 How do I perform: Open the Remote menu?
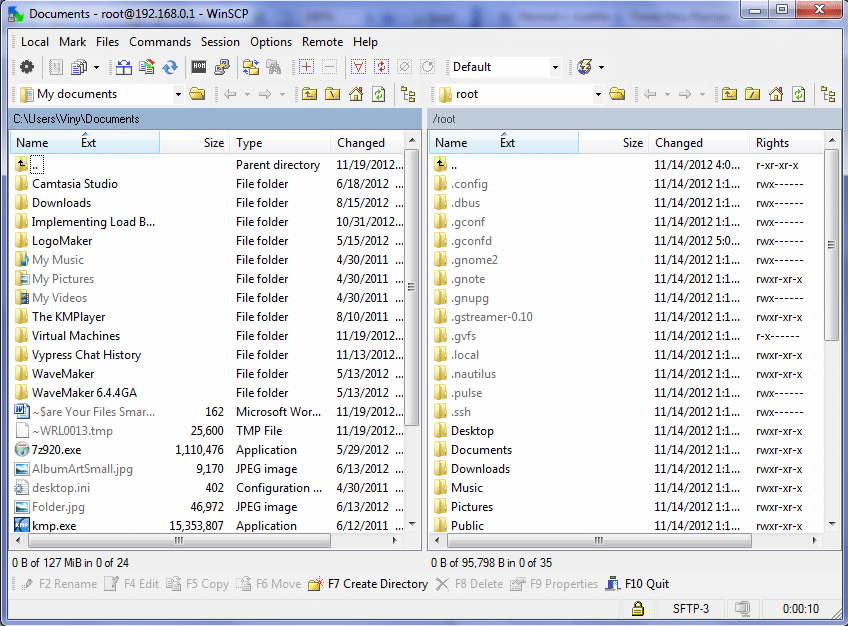pos(322,42)
